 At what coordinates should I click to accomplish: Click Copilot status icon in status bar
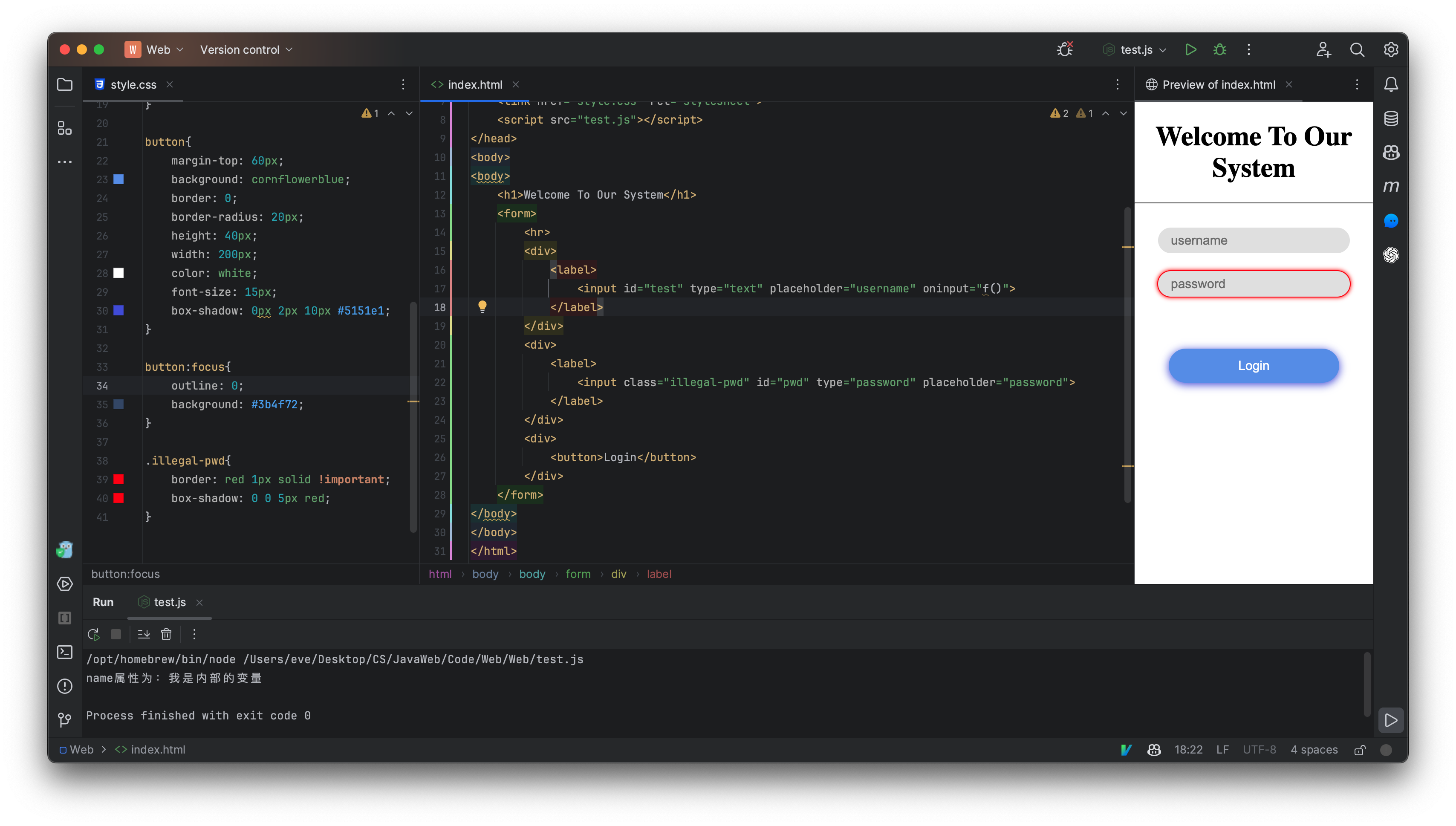pyautogui.click(x=1154, y=749)
